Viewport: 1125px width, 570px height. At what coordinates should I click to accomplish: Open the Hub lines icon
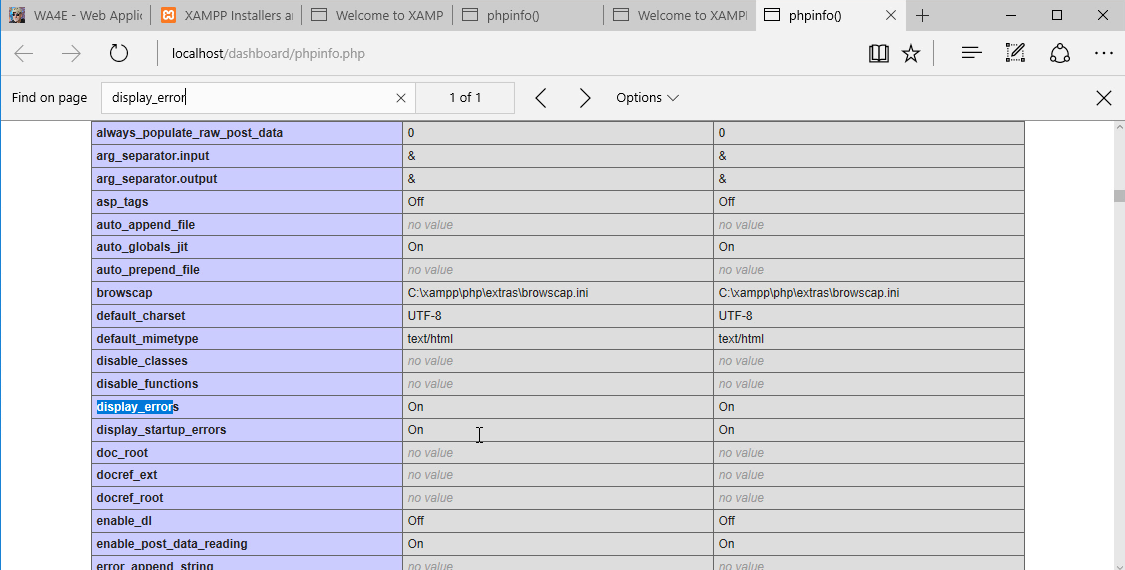tap(971, 53)
